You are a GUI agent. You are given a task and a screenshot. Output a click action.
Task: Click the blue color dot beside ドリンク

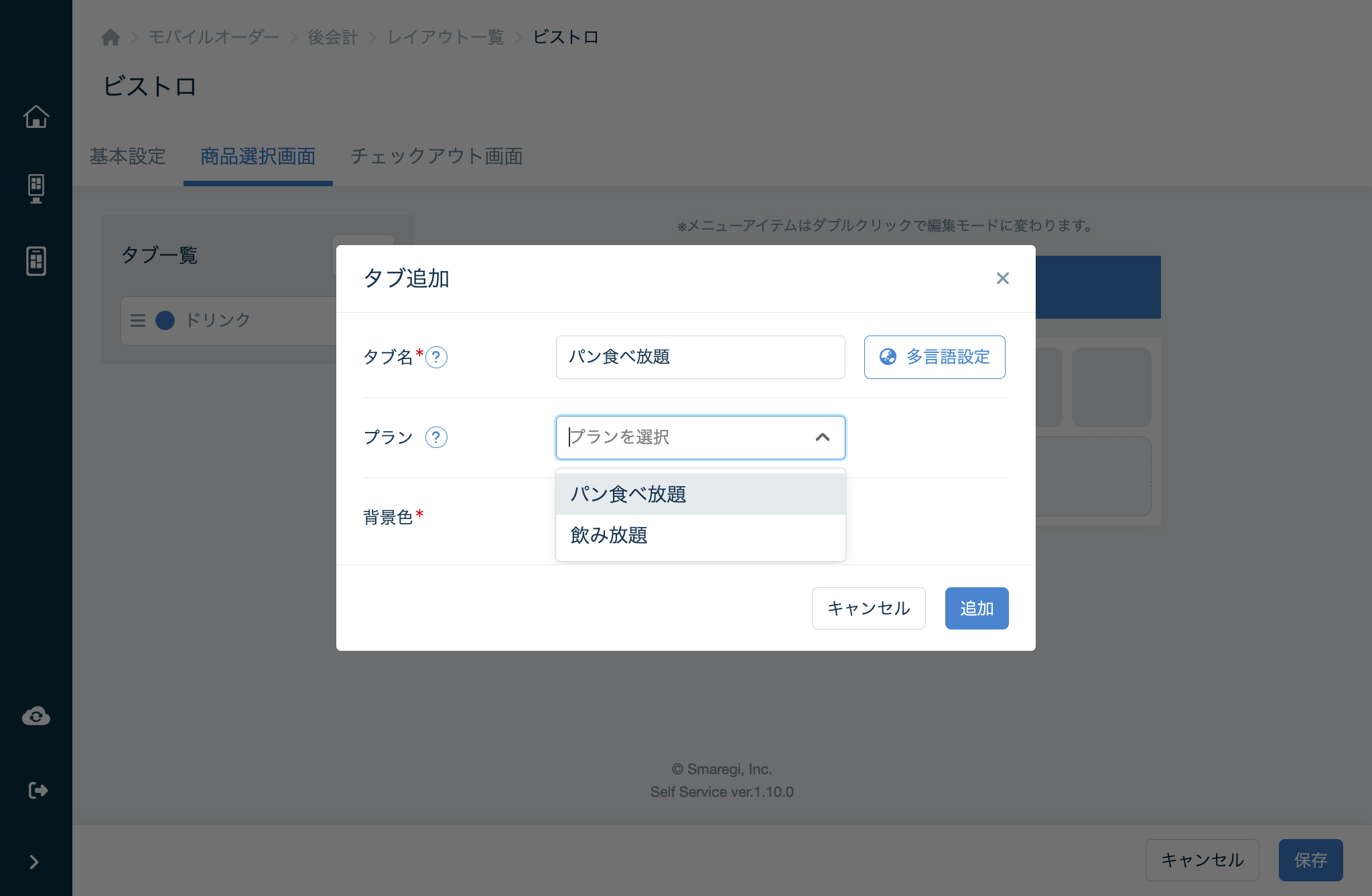click(163, 320)
